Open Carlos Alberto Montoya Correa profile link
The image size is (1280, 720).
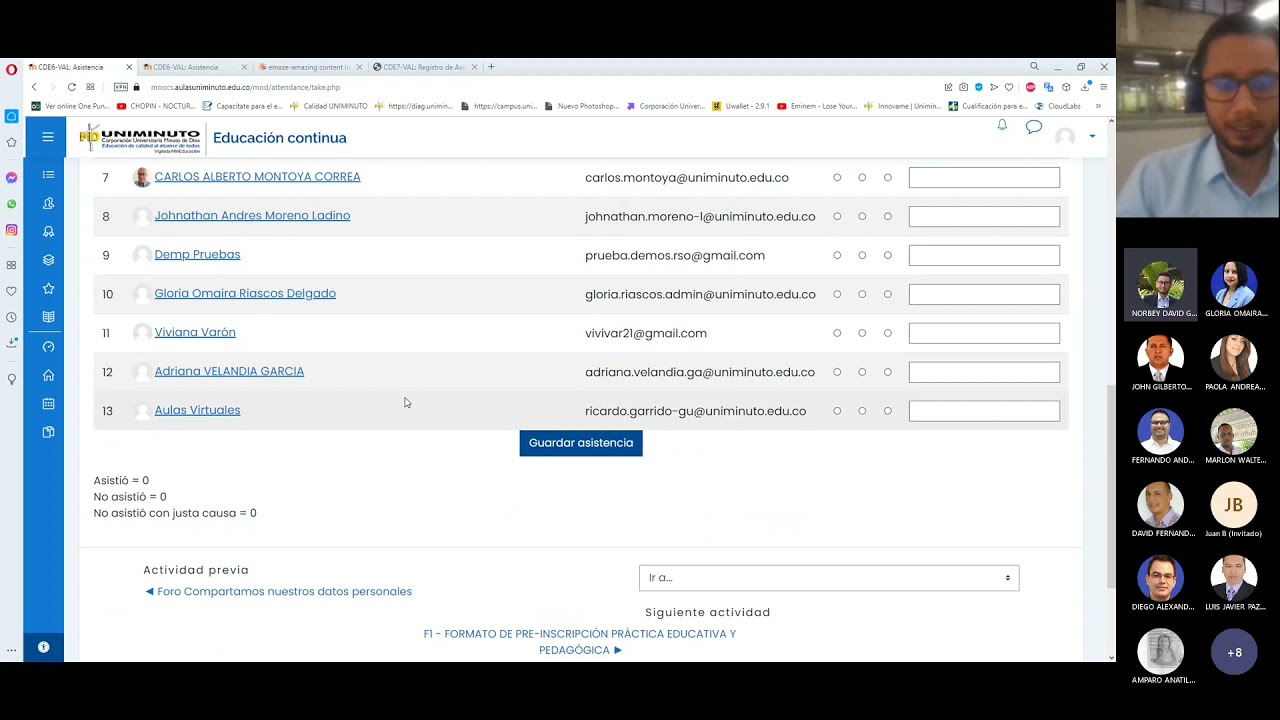(x=257, y=177)
